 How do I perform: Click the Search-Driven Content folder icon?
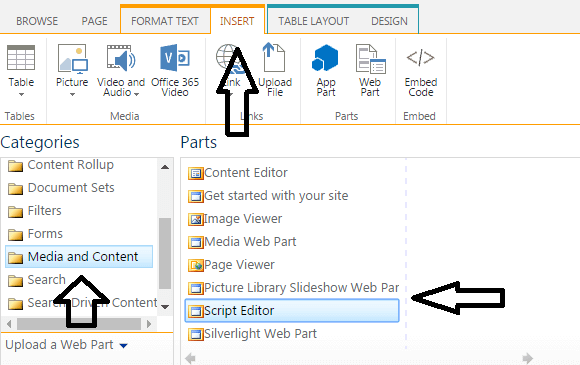tap(15, 304)
